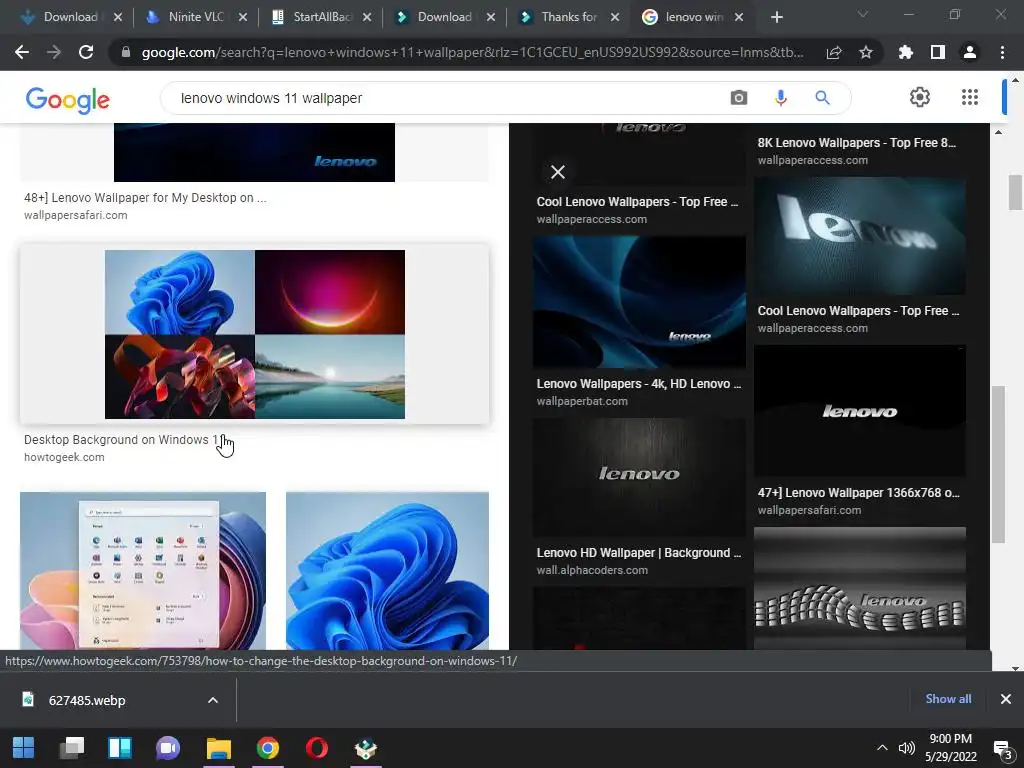Screen dimensions: 1024x768
Task: Toggle the Chrome side panel icon
Action: 938,52
